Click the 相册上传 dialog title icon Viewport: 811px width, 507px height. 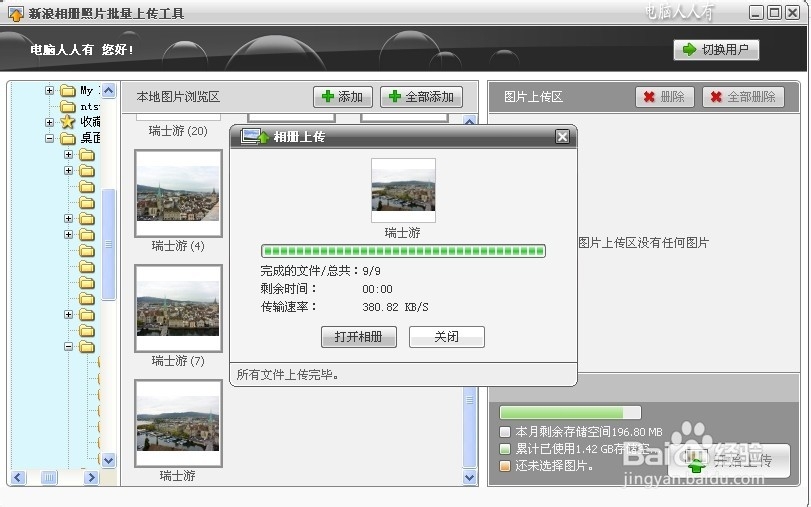pos(255,136)
